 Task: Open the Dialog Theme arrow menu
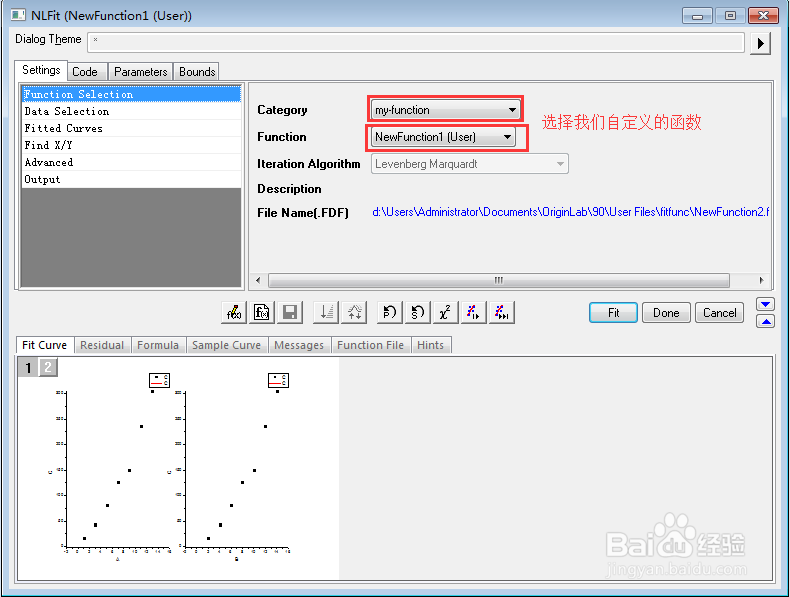click(760, 43)
